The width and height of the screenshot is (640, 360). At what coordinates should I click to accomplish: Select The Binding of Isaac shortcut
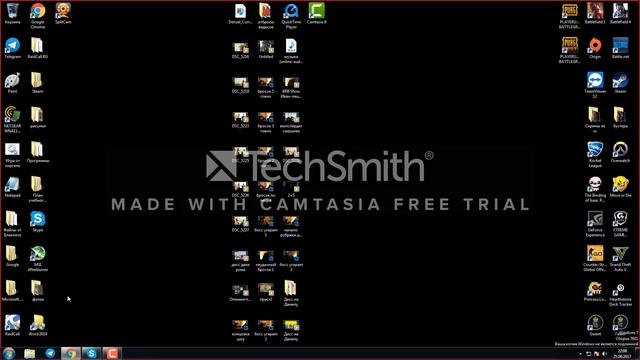595,189
